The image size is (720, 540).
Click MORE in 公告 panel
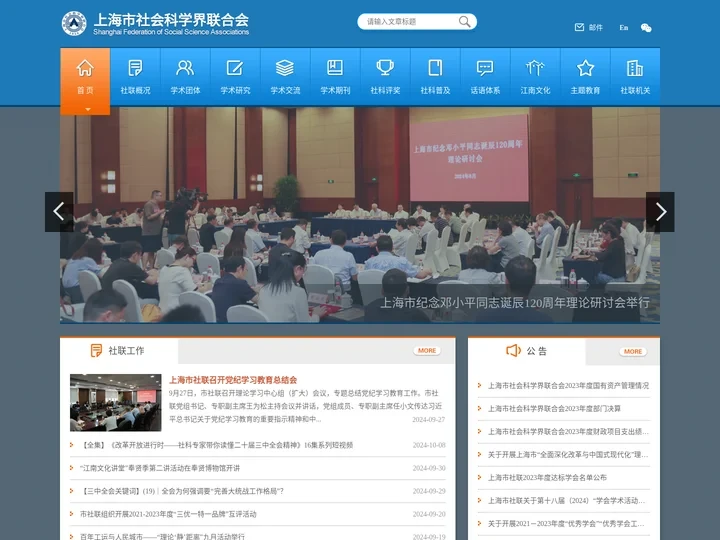[x=633, y=352]
